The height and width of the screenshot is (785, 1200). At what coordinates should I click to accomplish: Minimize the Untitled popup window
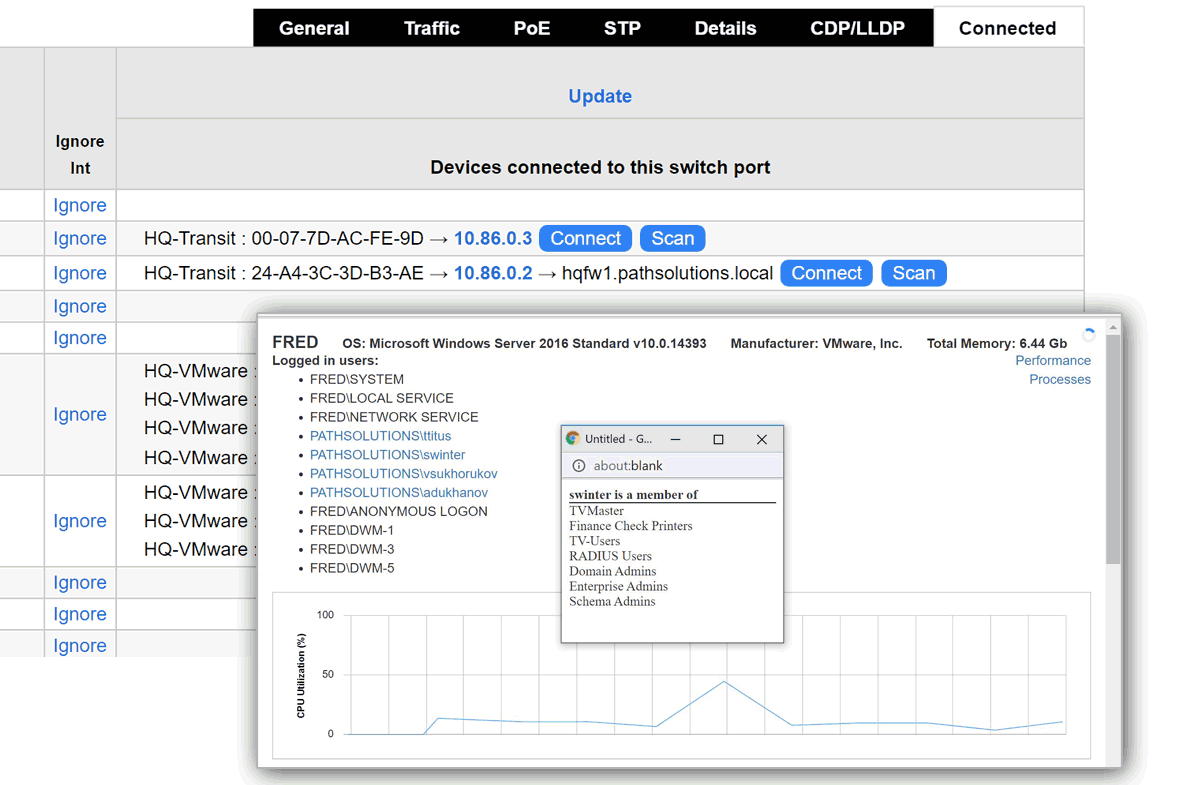[x=676, y=439]
